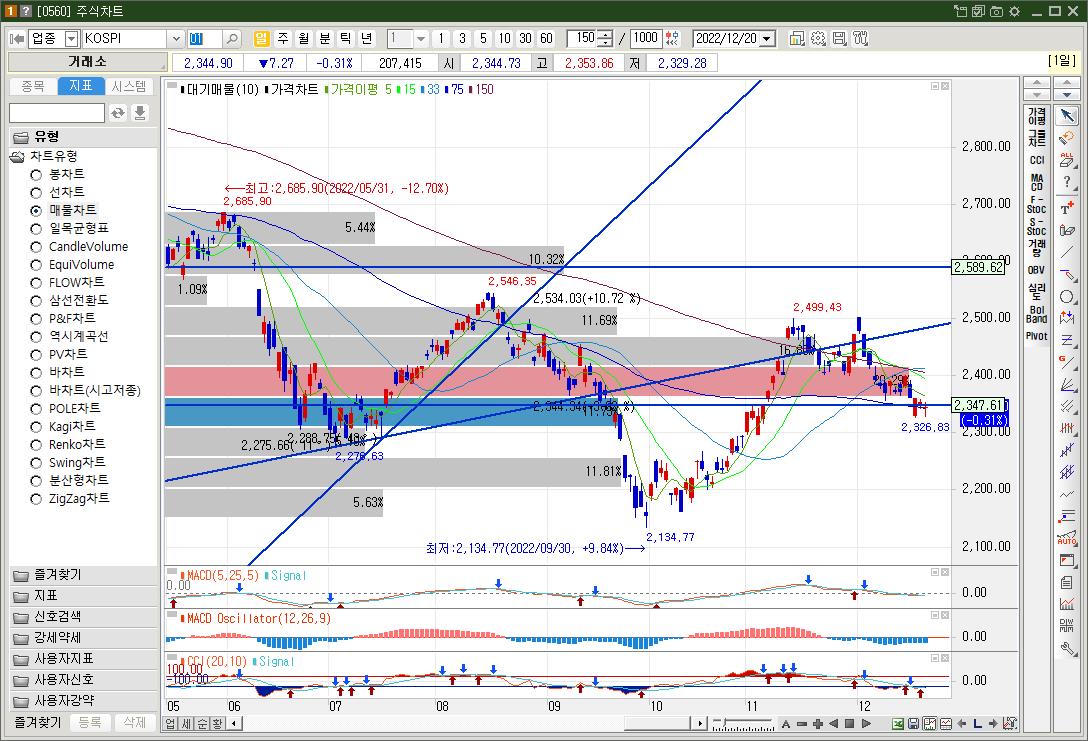The image size is (1088, 741).
Task: Select 일목균형표 chart type
Action: [x=70, y=228]
